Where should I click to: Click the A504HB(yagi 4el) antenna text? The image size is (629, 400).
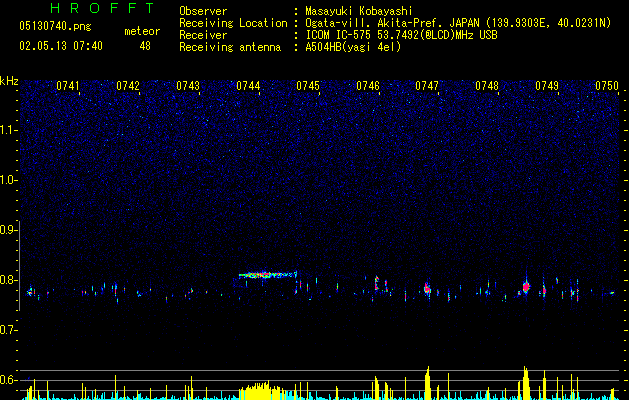(x=353, y=47)
